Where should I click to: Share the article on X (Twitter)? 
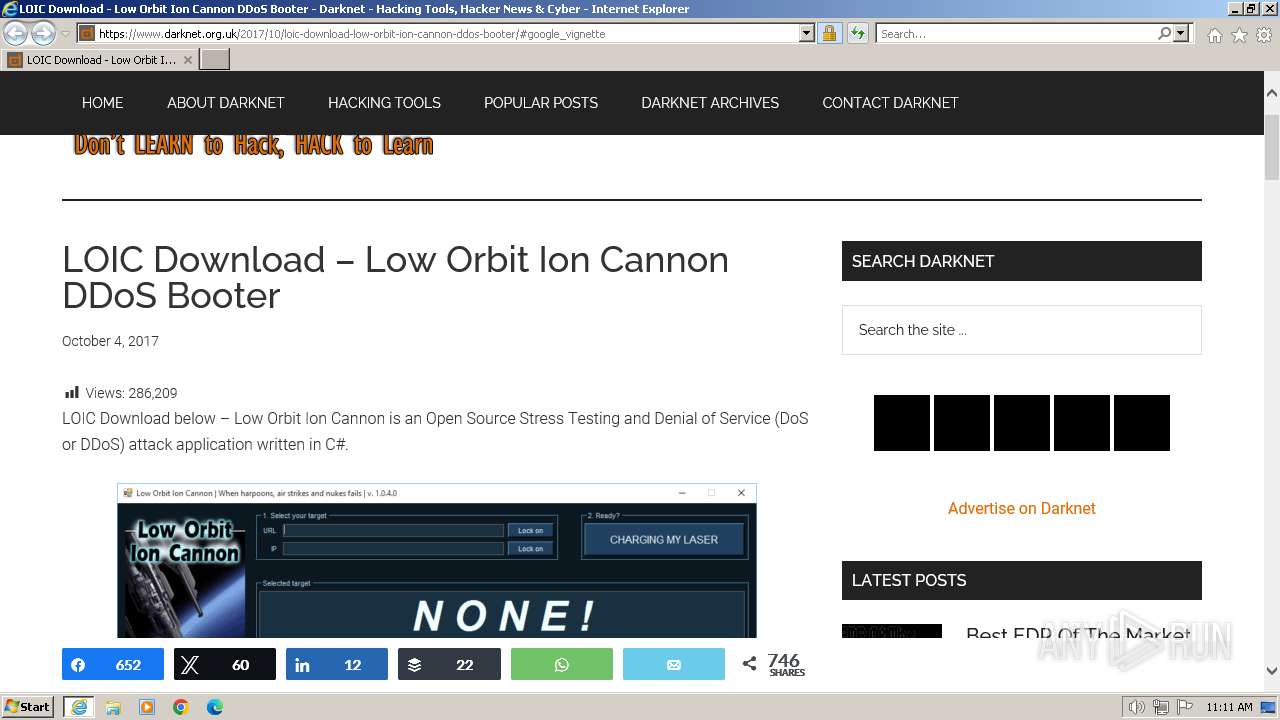coord(225,665)
